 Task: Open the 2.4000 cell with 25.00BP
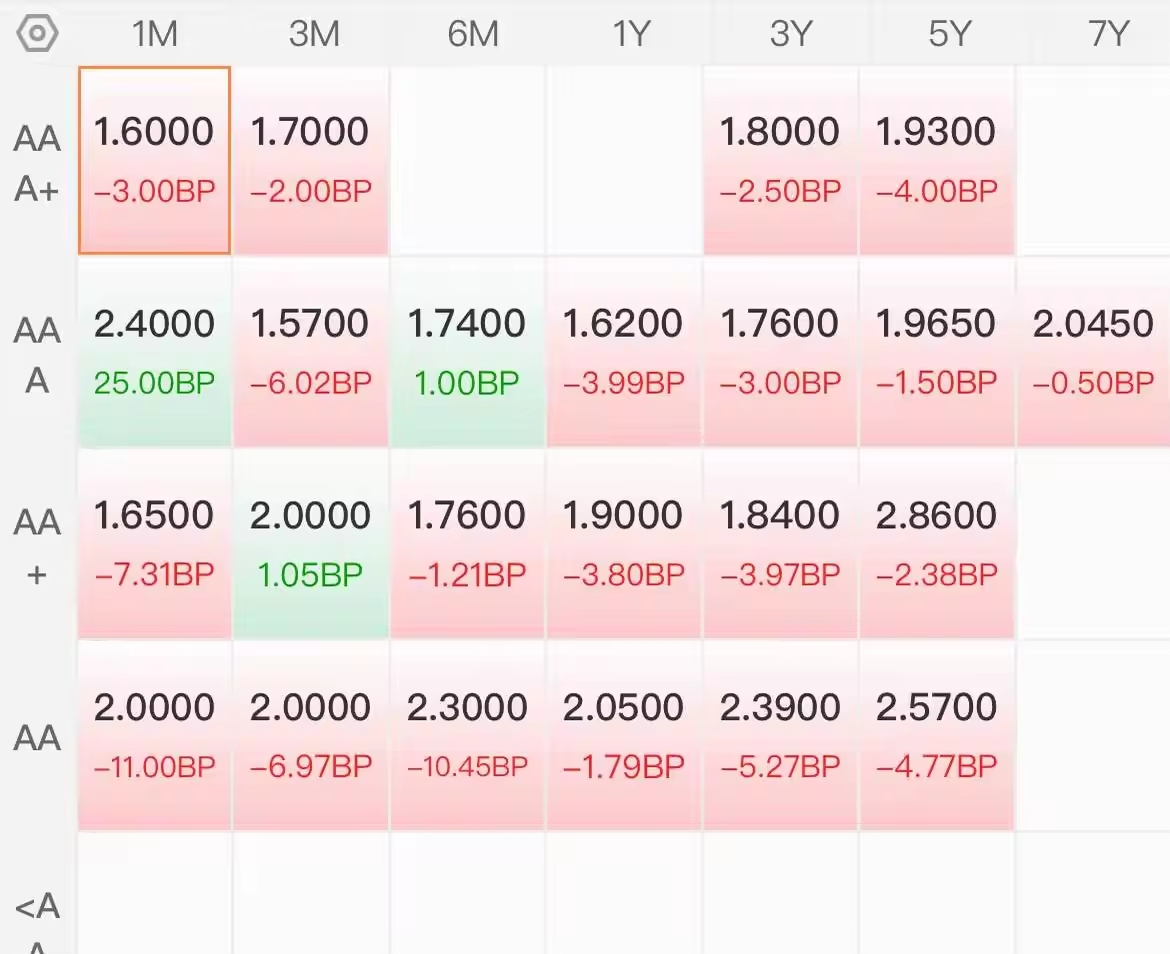click(x=154, y=352)
